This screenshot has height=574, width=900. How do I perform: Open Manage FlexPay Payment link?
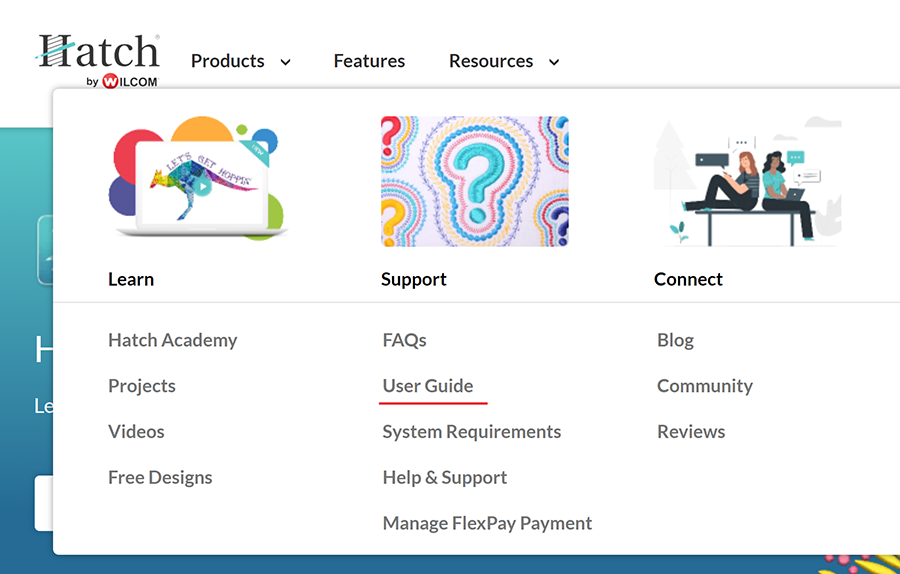[487, 523]
